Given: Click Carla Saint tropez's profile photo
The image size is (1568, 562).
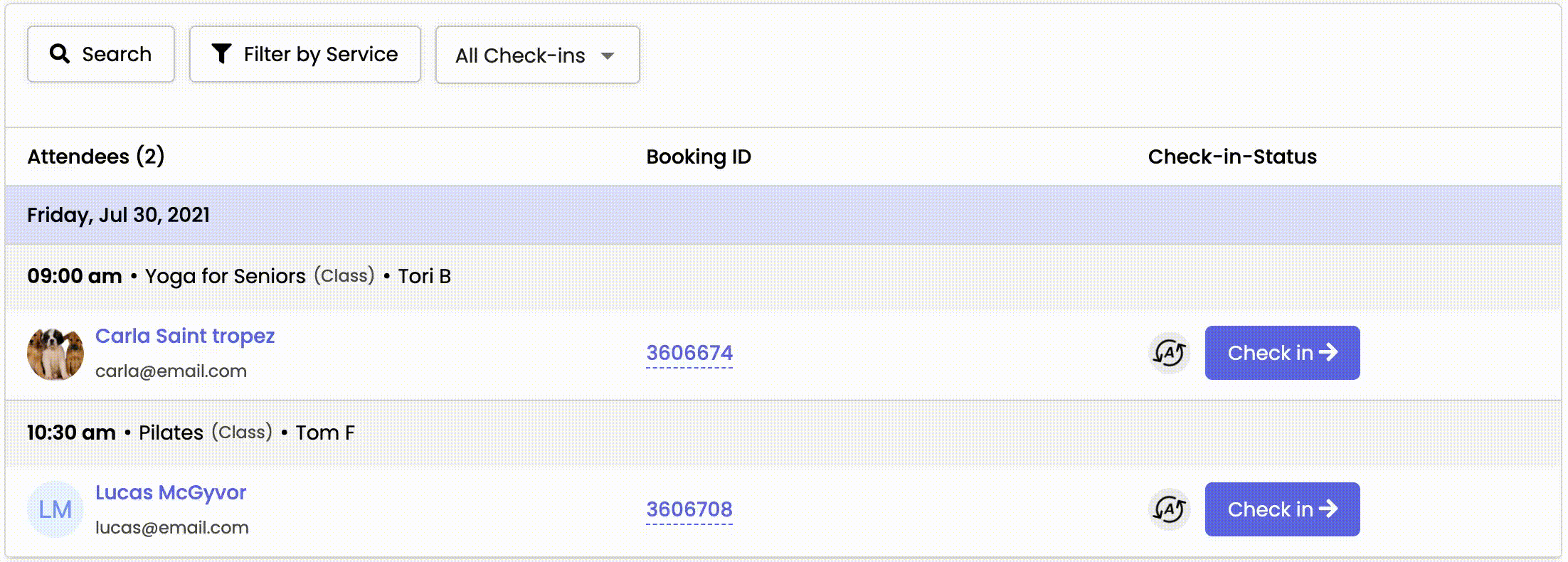Looking at the screenshot, I should click(55, 354).
